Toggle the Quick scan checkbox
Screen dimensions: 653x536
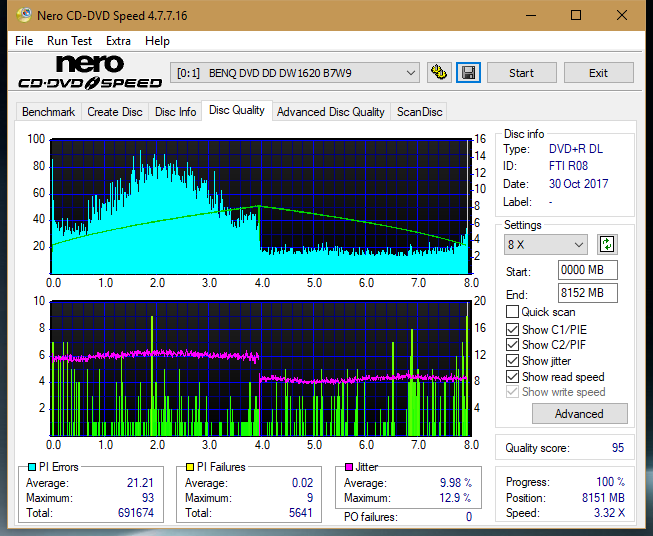tap(512, 312)
